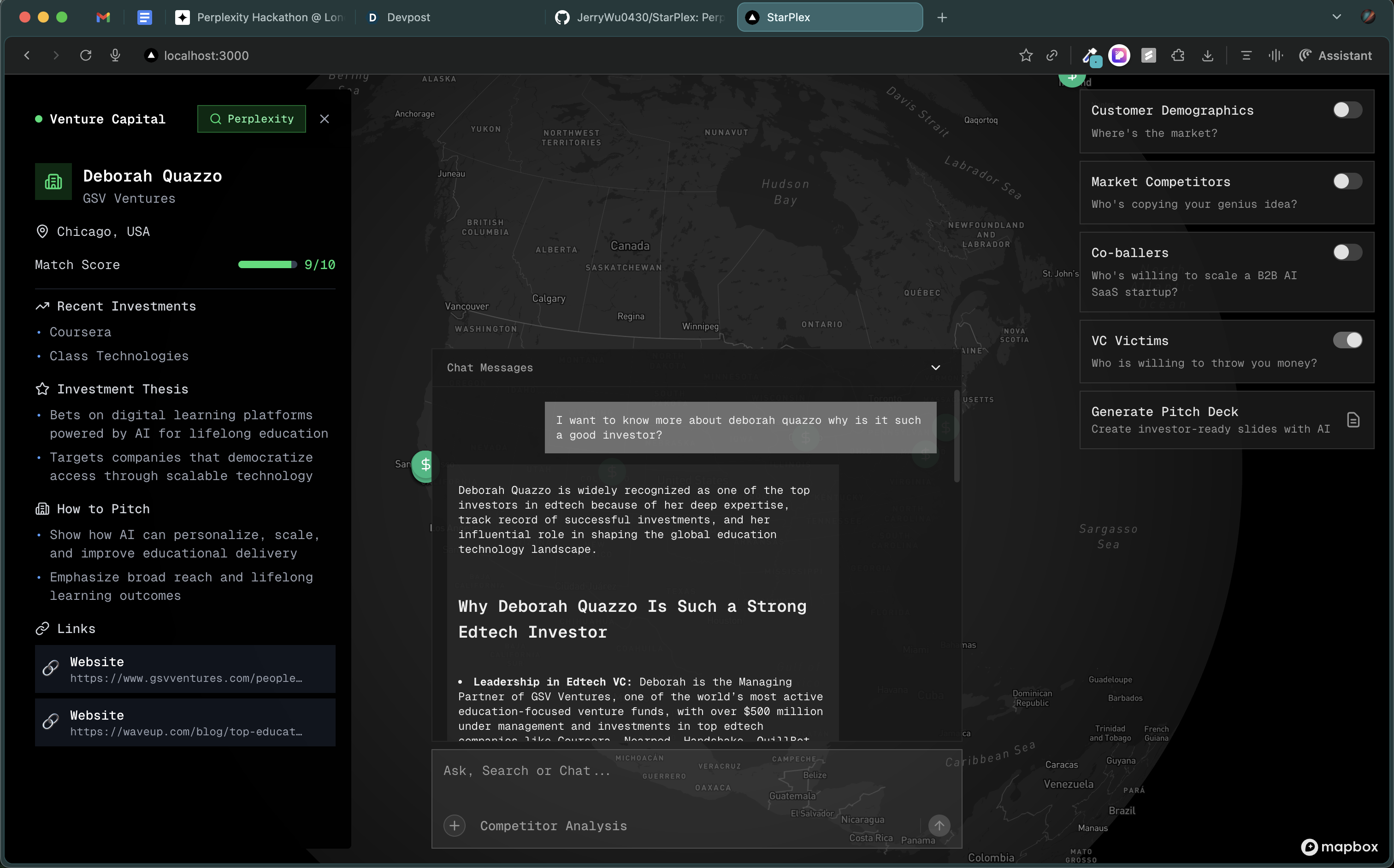The image size is (1394, 868).
Task: Bookmark page with the star icon
Action: [1025, 56]
